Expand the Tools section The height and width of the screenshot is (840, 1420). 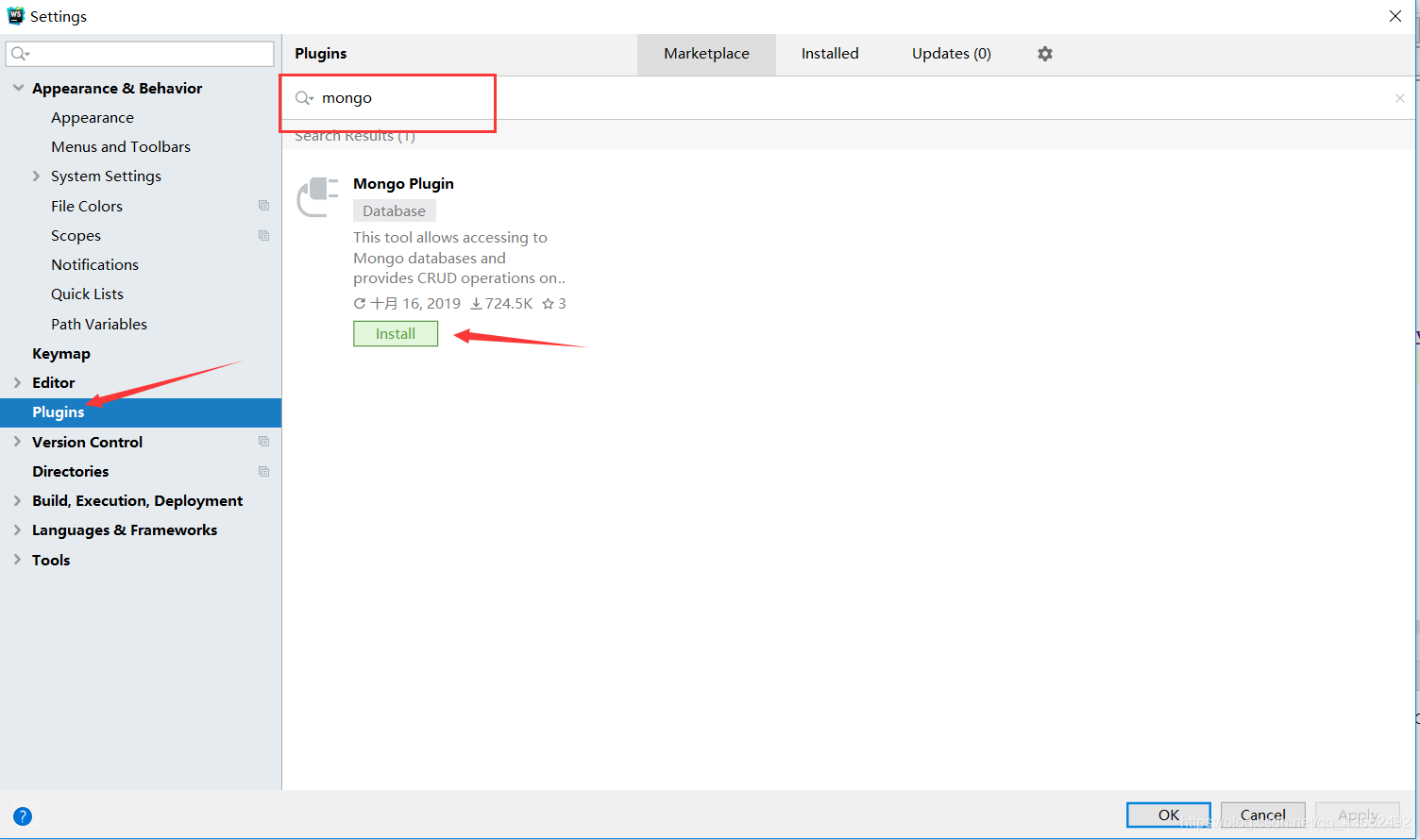[x=18, y=560]
